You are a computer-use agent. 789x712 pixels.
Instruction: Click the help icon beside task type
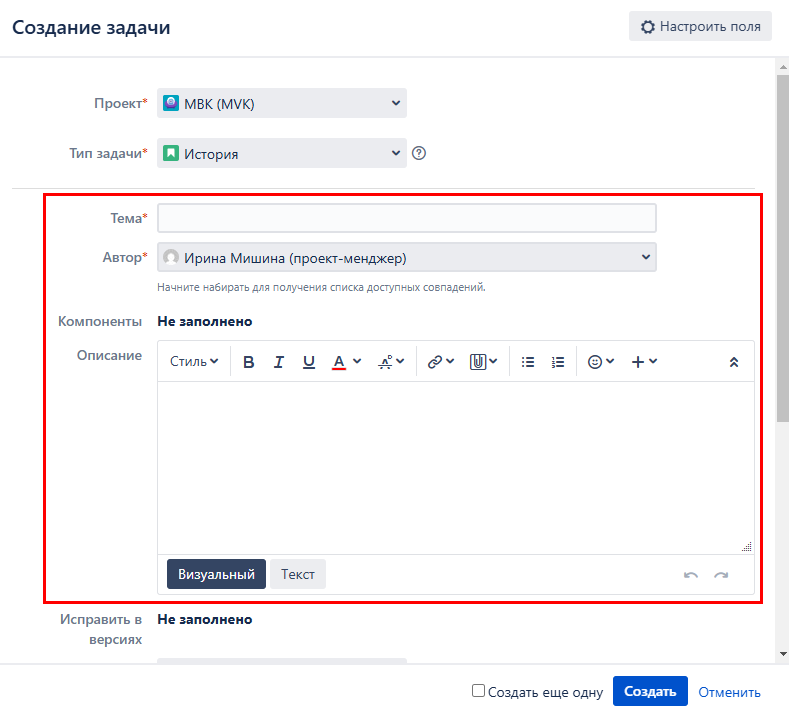[x=419, y=154]
